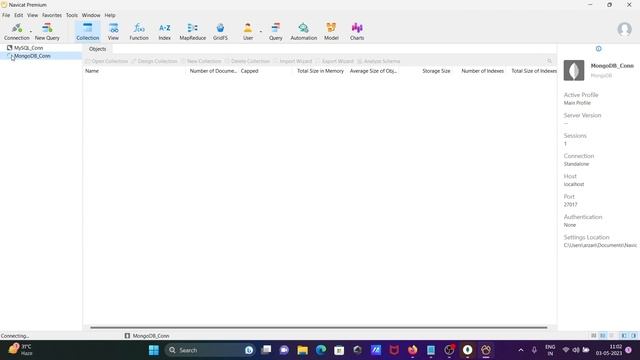The width and height of the screenshot is (640, 360).
Task: Select the Settings Location path text
Action: tap(600, 245)
